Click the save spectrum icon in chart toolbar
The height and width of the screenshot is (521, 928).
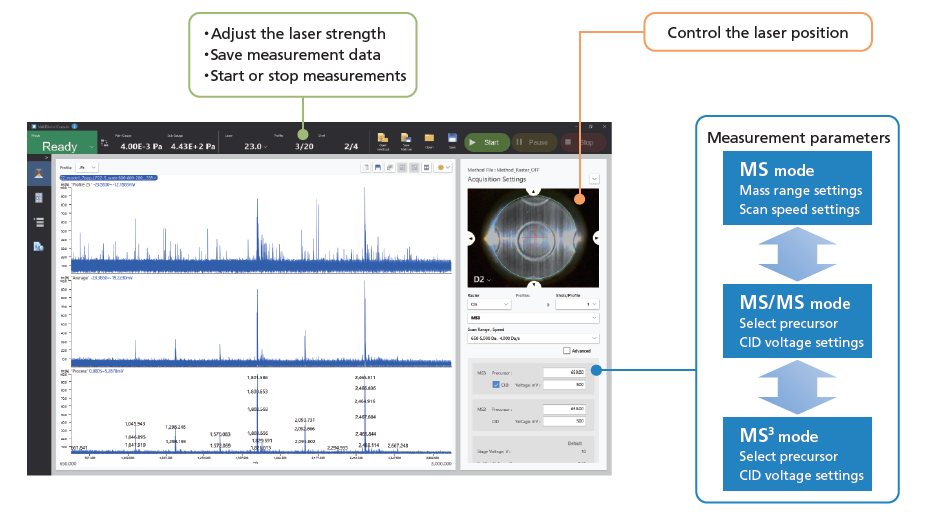tap(380, 168)
